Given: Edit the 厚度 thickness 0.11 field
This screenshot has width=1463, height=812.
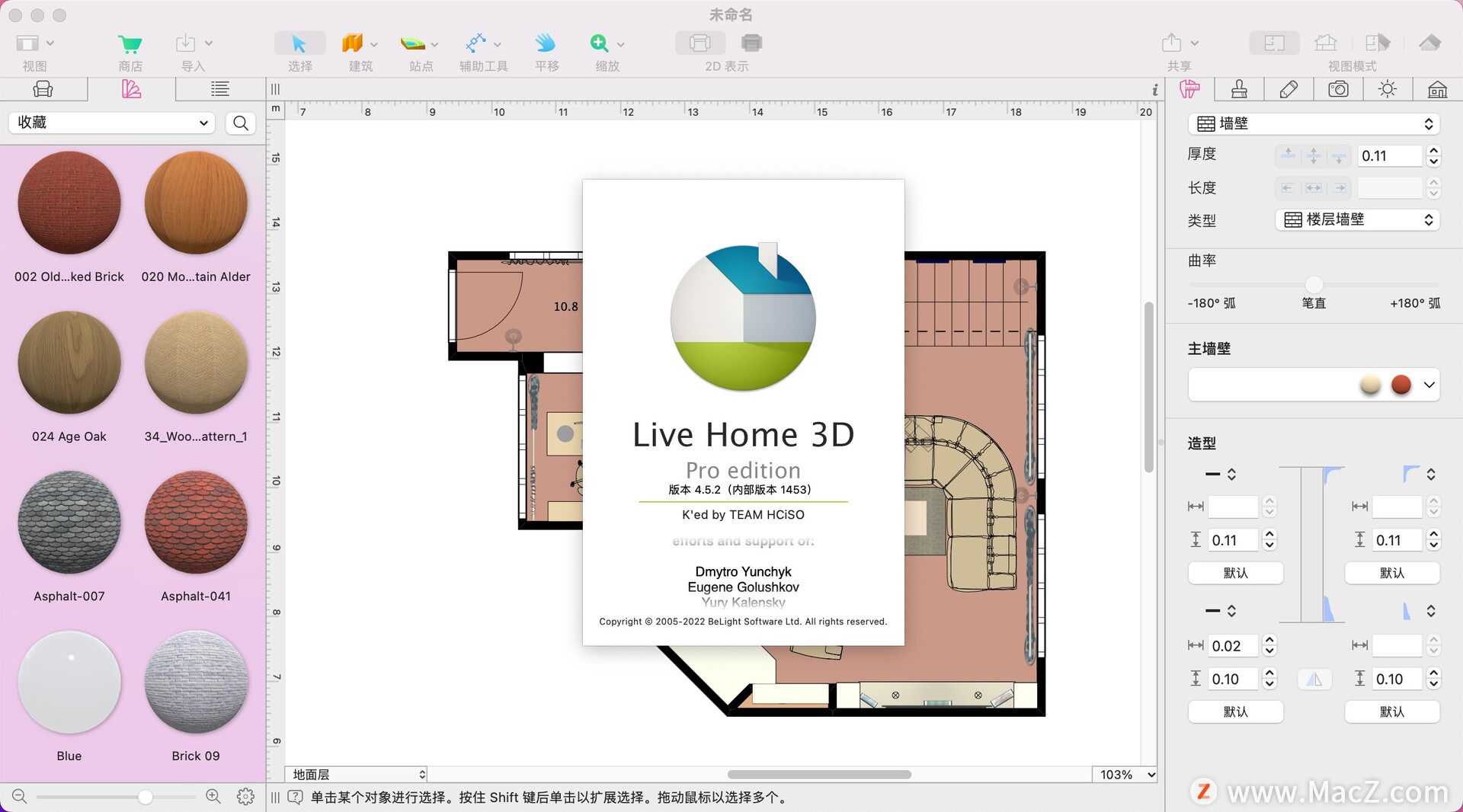Looking at the screenshot, I should [x=1390, y=156].
